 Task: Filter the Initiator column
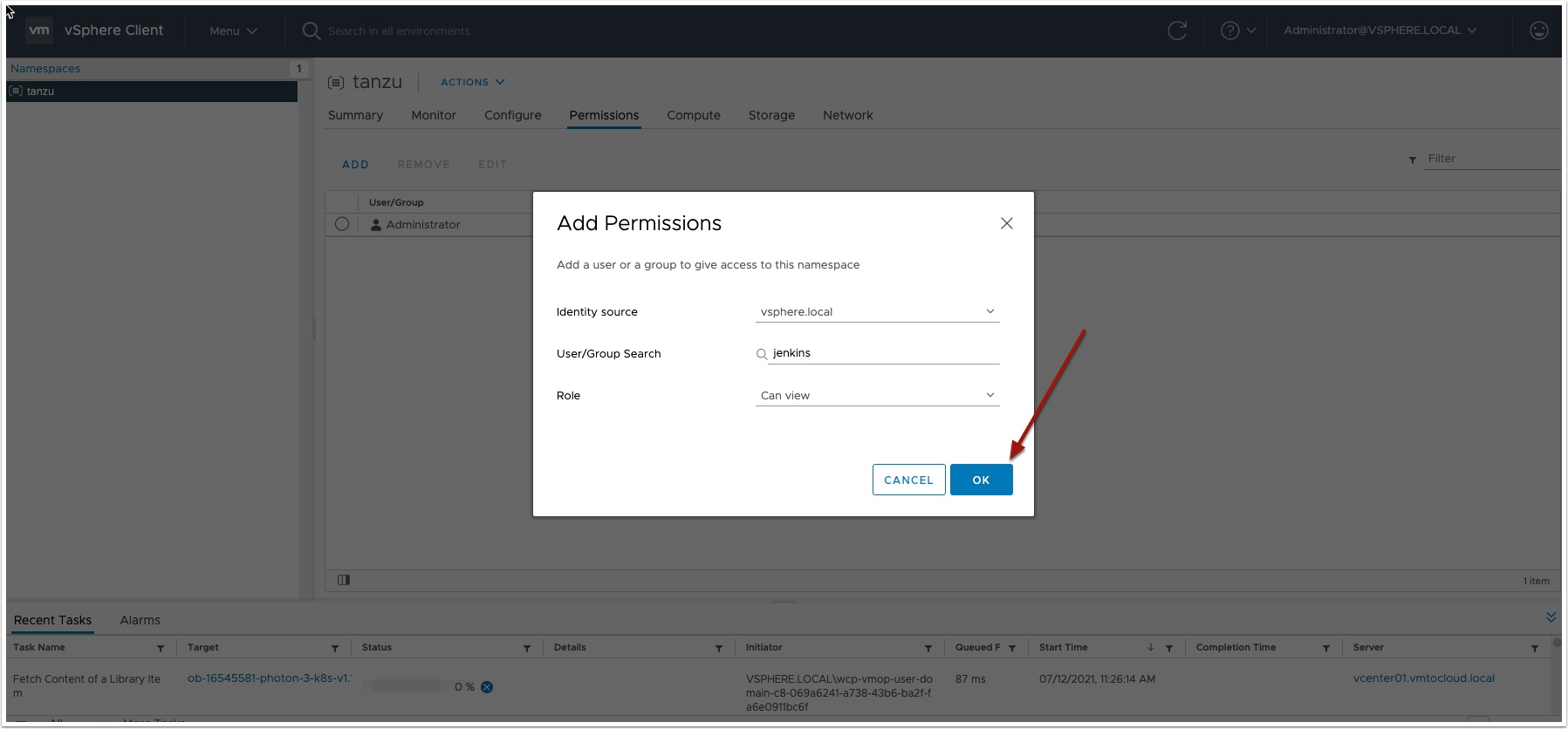click(x=928, y=648)
